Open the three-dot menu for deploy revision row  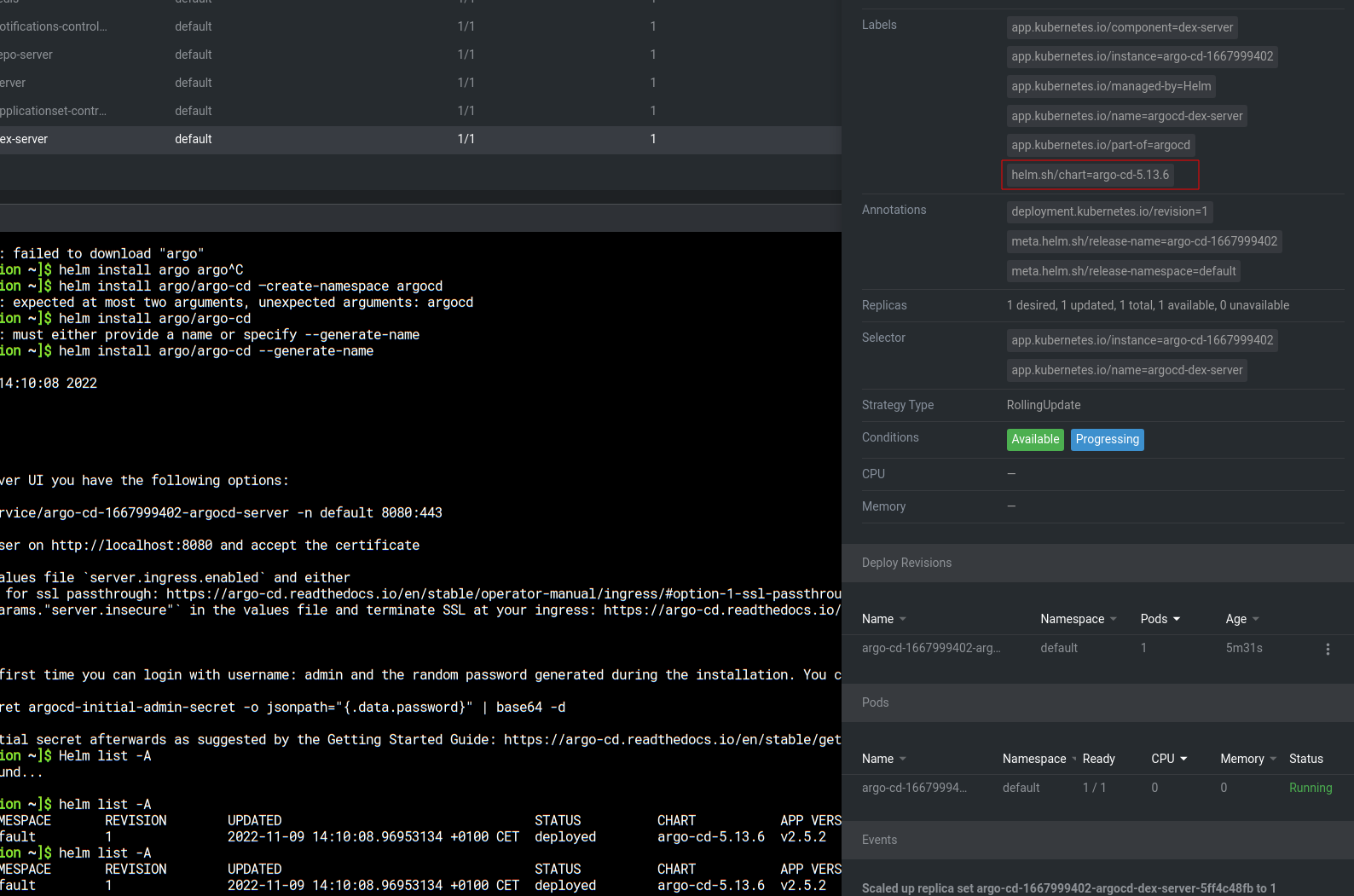[x=1328, y=649]
